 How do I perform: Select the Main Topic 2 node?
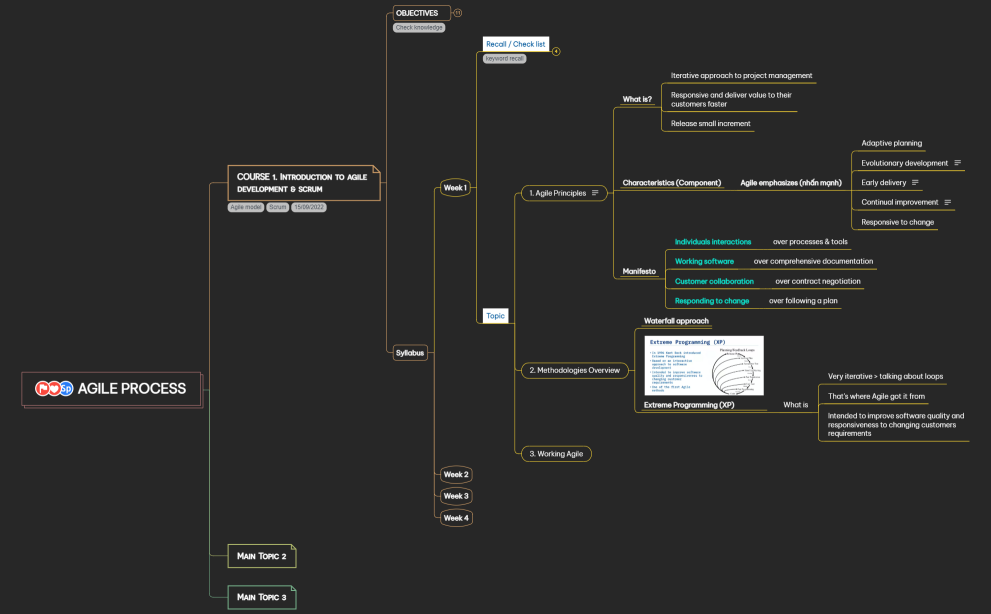click(x=261, y=556)
